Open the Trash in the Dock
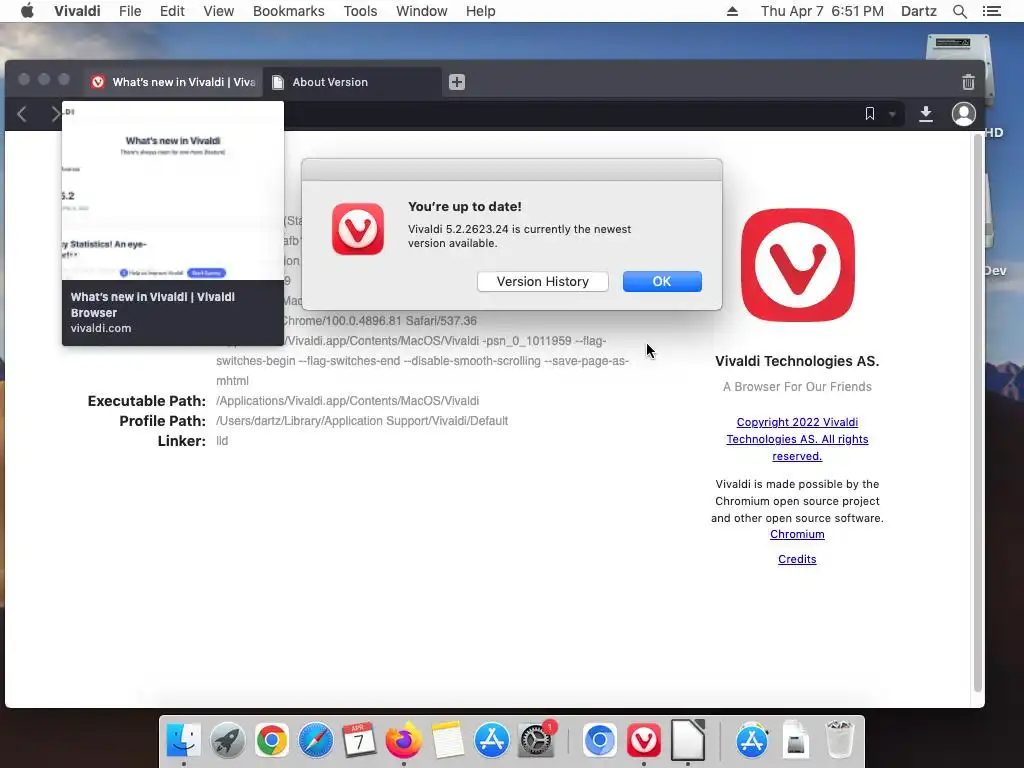 click(x=840, y=741)
